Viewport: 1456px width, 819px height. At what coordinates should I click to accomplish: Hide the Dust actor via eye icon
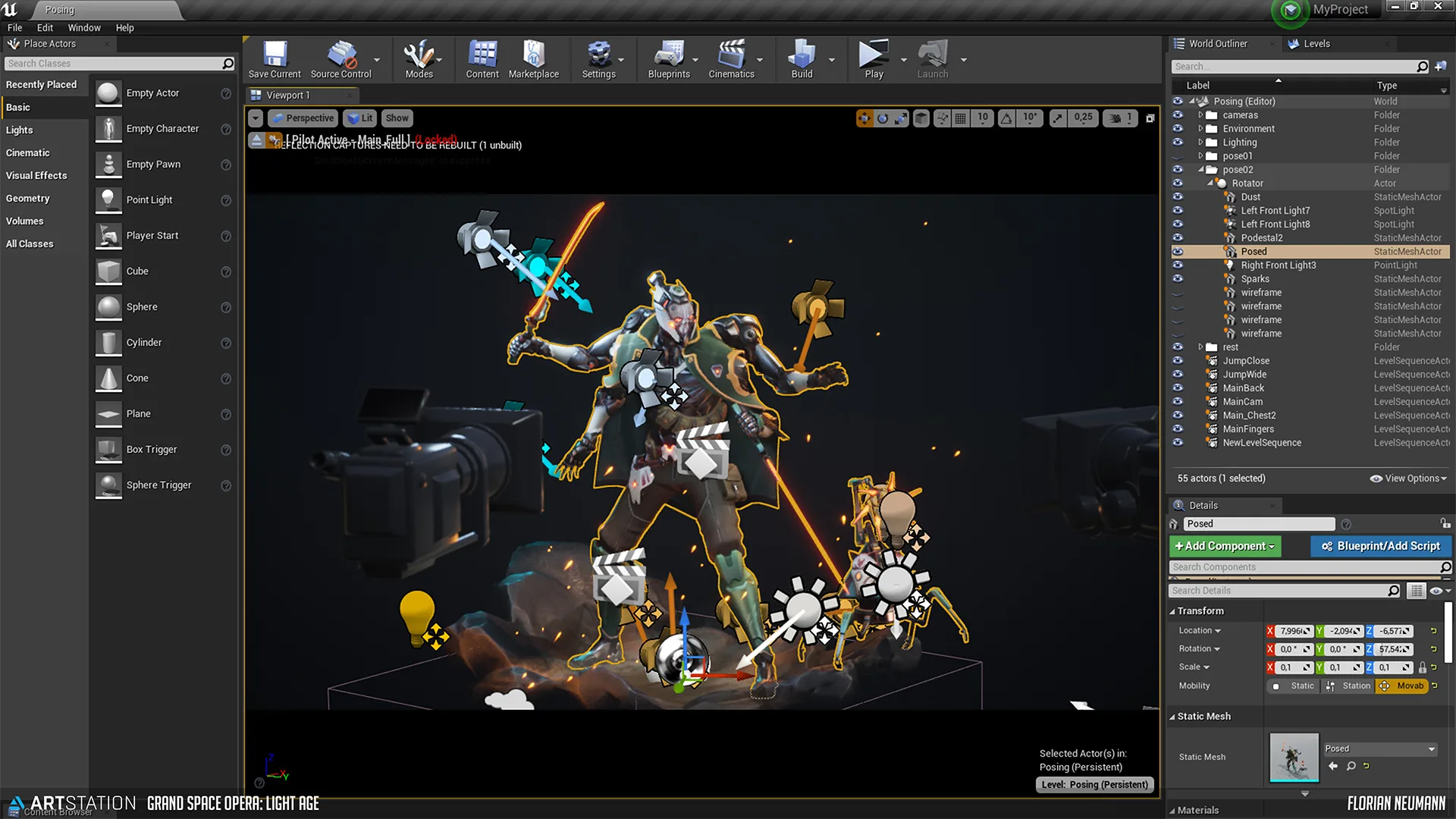[1178, 197]
